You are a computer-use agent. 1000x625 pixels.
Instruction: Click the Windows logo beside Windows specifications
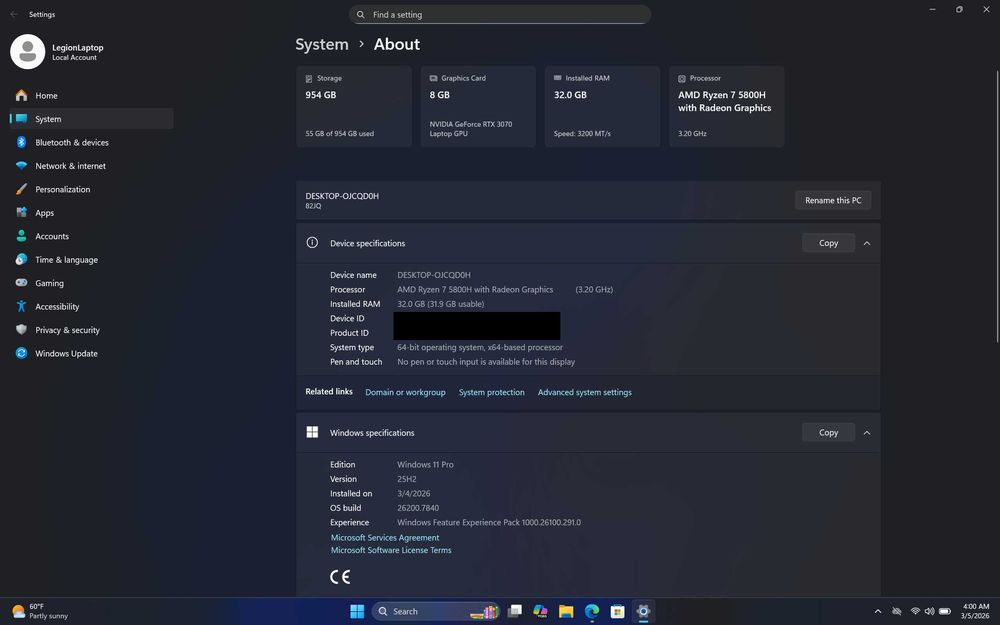[312, 432]
